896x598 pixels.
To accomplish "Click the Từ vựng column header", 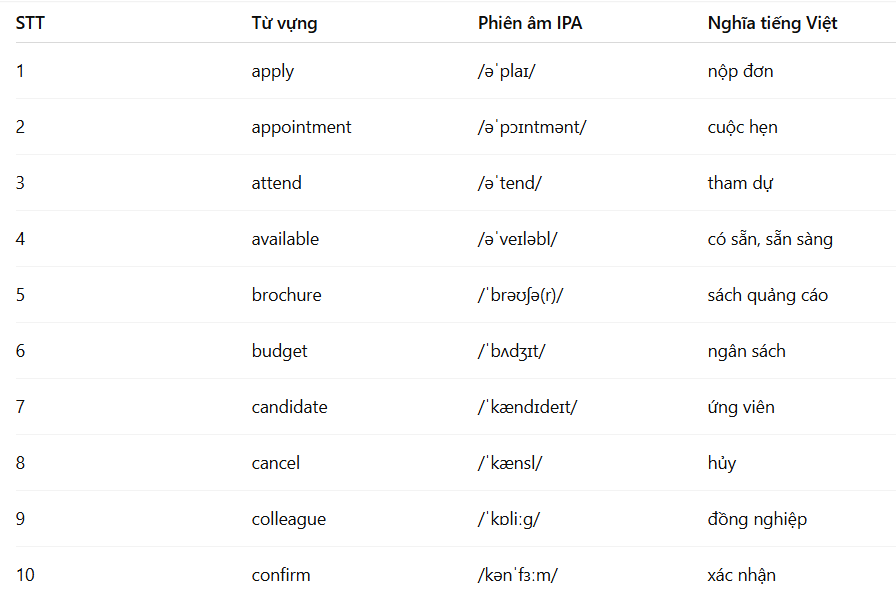I will [x=284, y=23].
